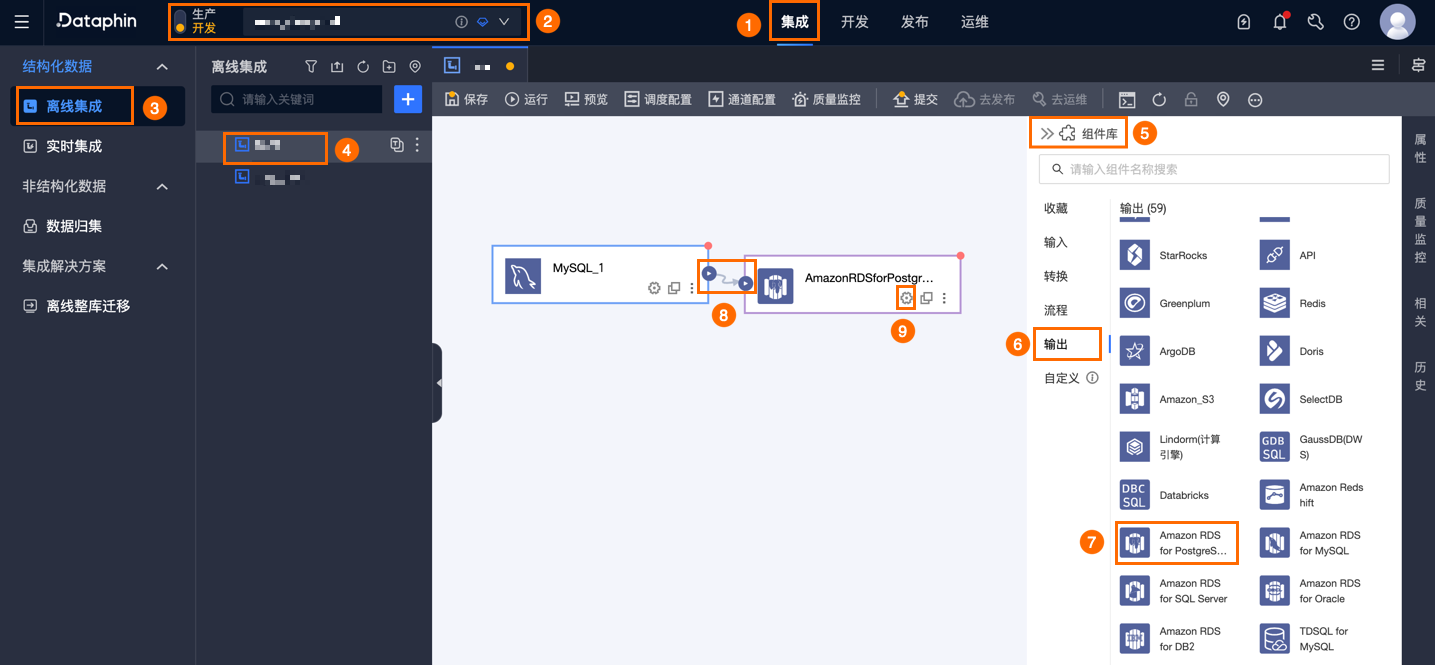
Task: Open the notification bell
Action: coord(1280,21)
